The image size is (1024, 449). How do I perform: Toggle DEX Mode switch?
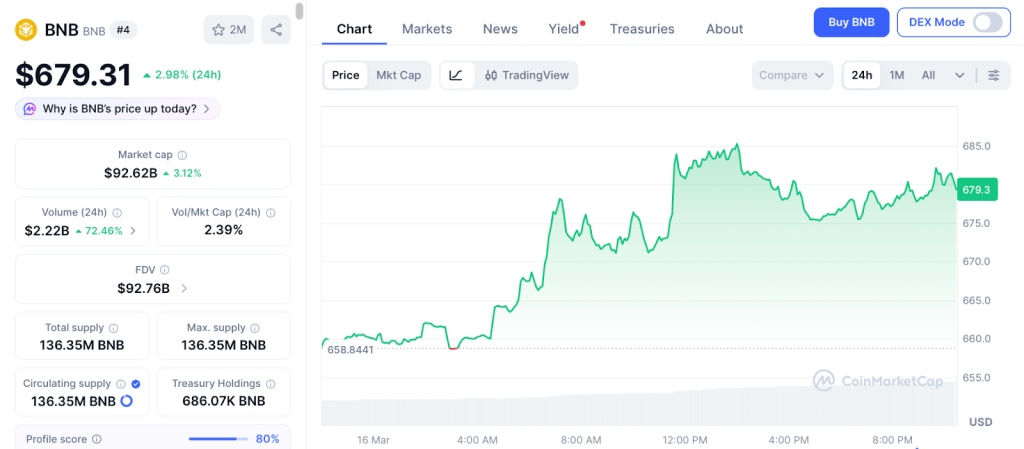[986, 22]
